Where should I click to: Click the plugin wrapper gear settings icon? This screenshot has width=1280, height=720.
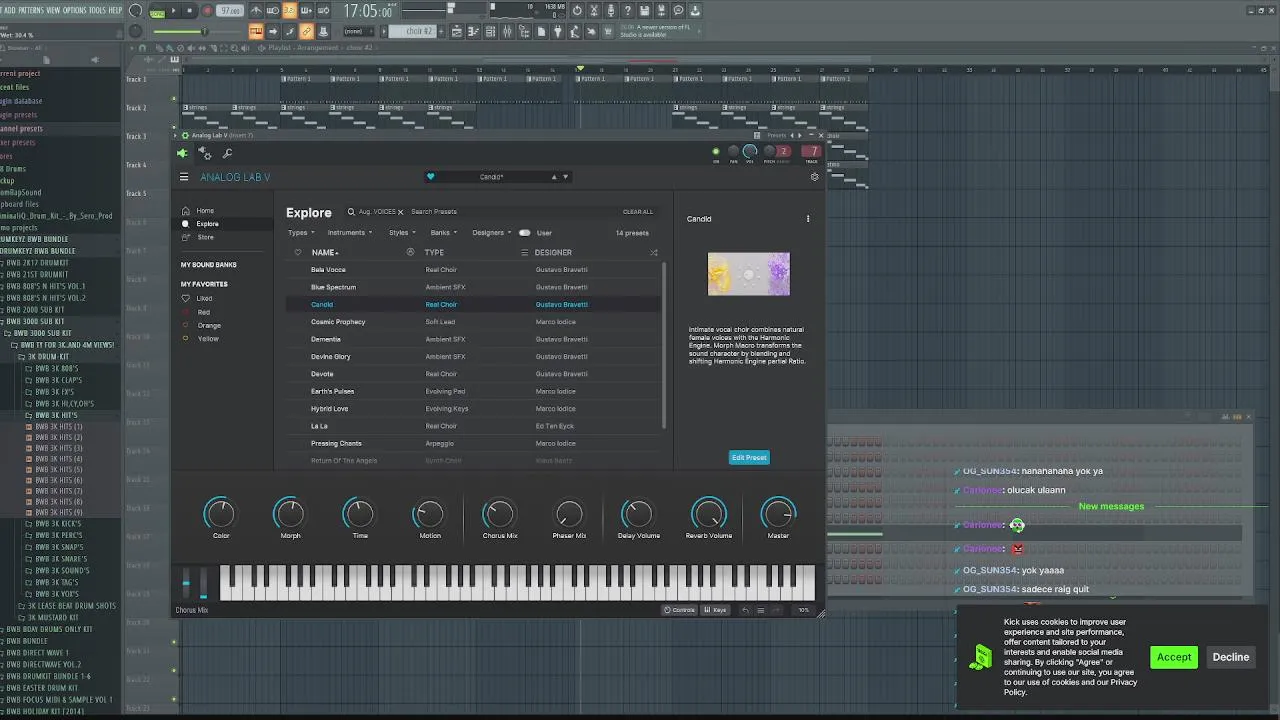point(205,153)
